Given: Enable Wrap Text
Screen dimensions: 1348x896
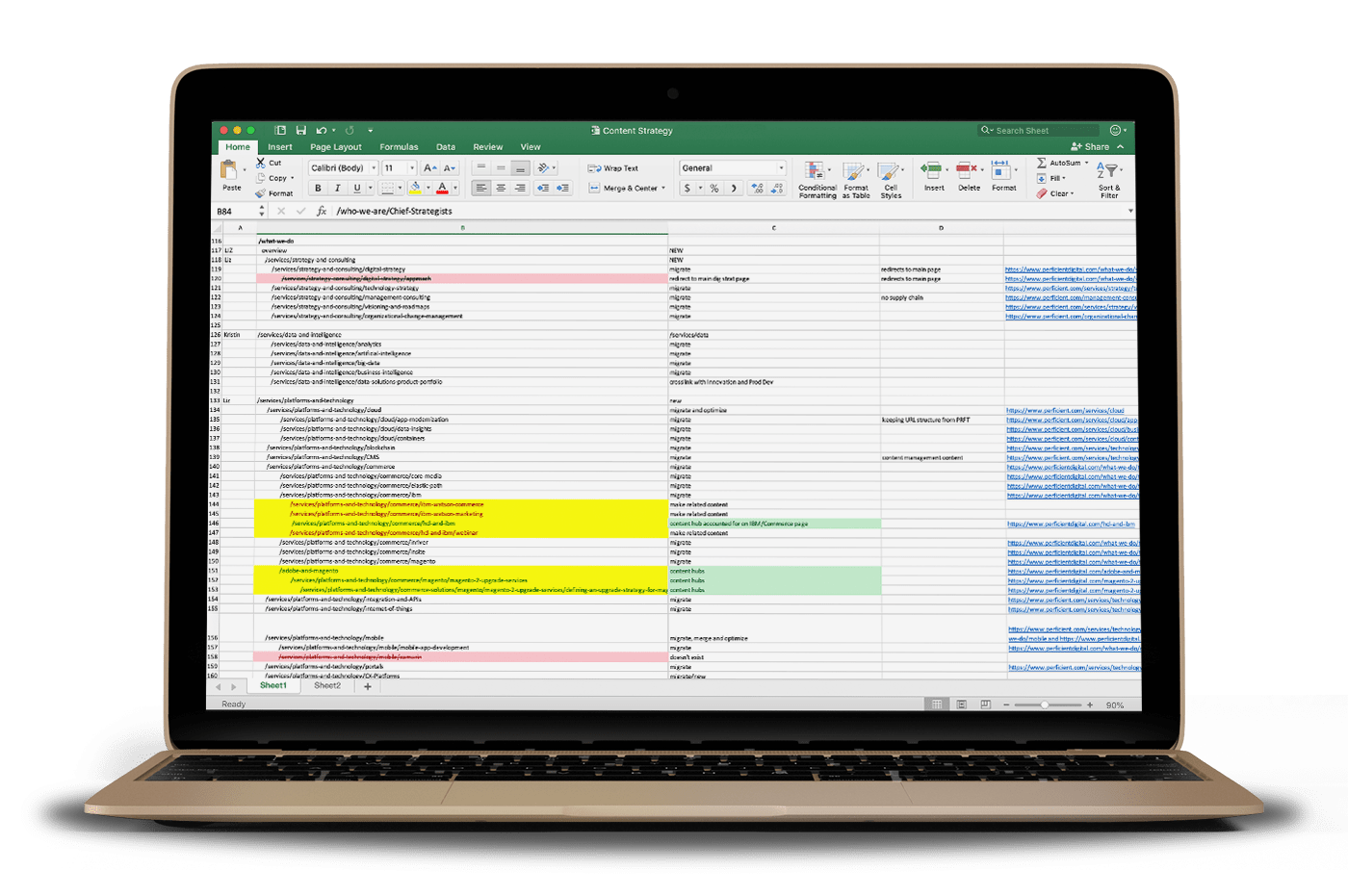Looking at the screenshot, I should pyautogui.click(x=613, y=168).
